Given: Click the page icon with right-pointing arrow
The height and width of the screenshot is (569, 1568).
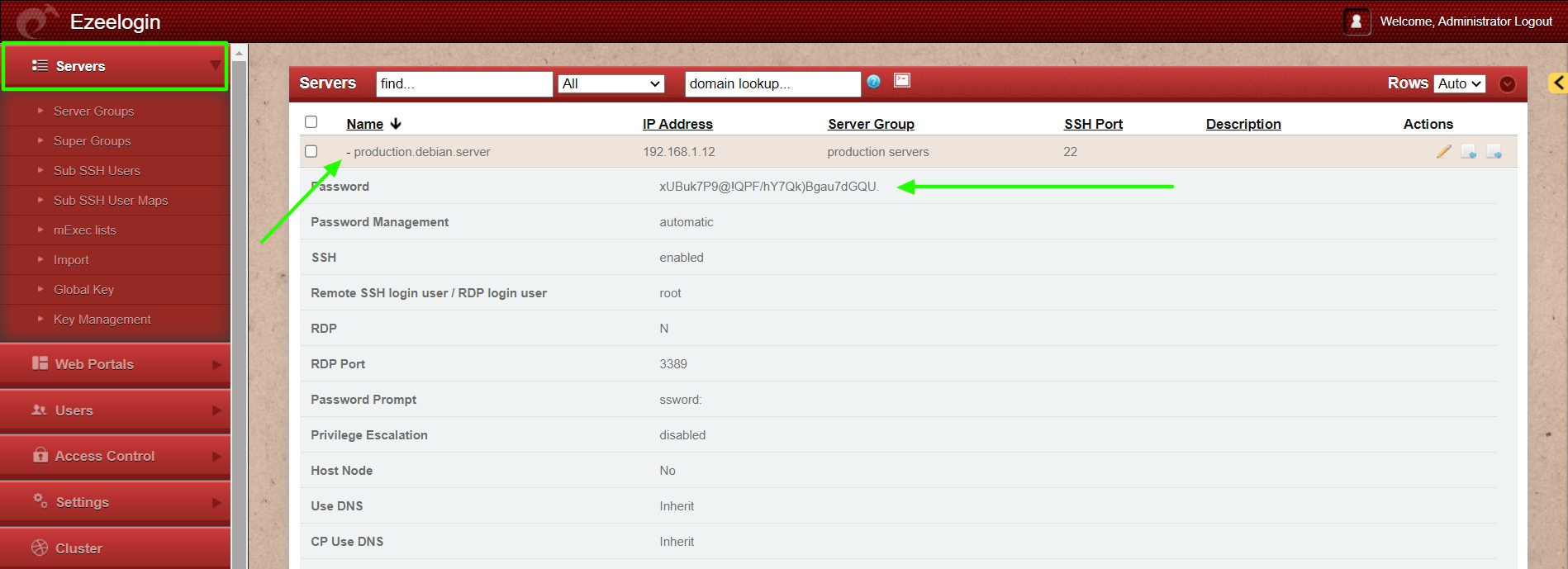Looking at the screenshot, I should (1494, 151).
